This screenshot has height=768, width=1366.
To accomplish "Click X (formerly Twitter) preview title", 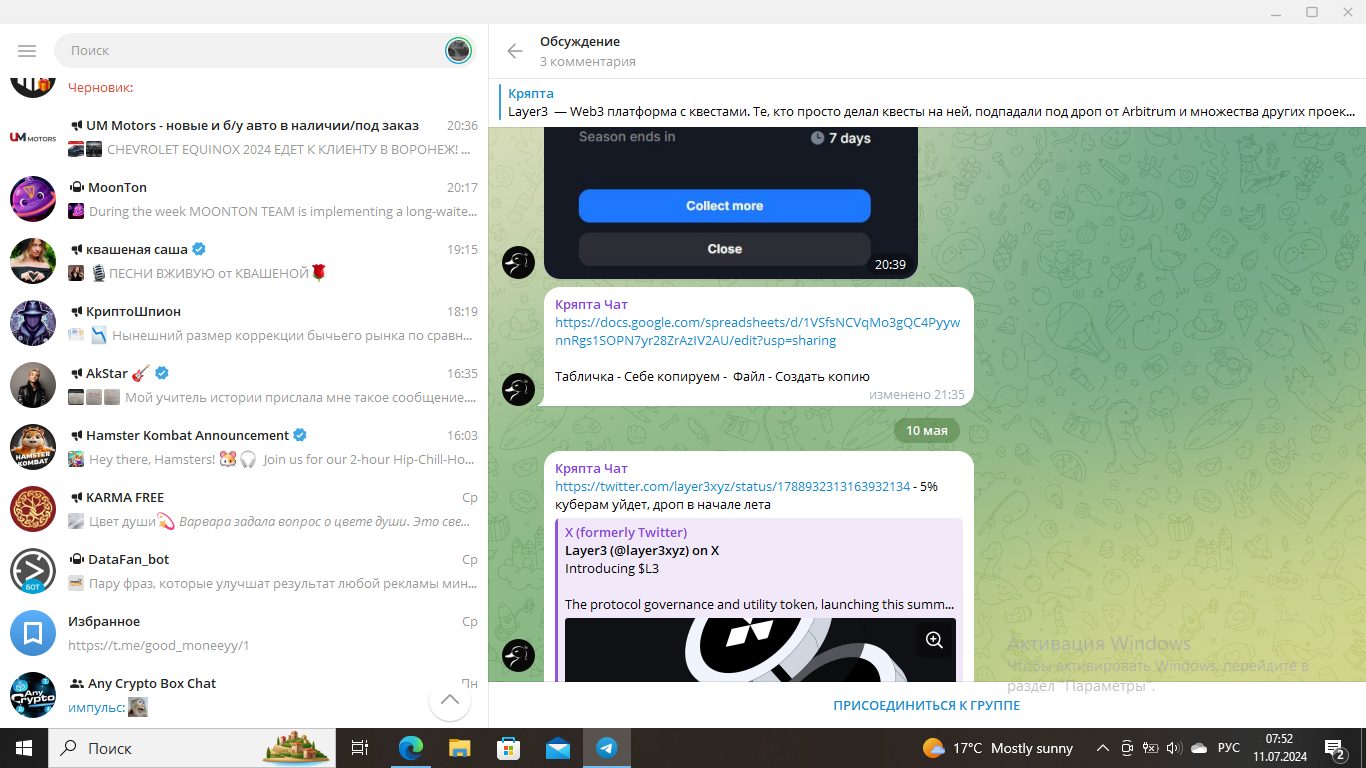I will tap(626, 533).
